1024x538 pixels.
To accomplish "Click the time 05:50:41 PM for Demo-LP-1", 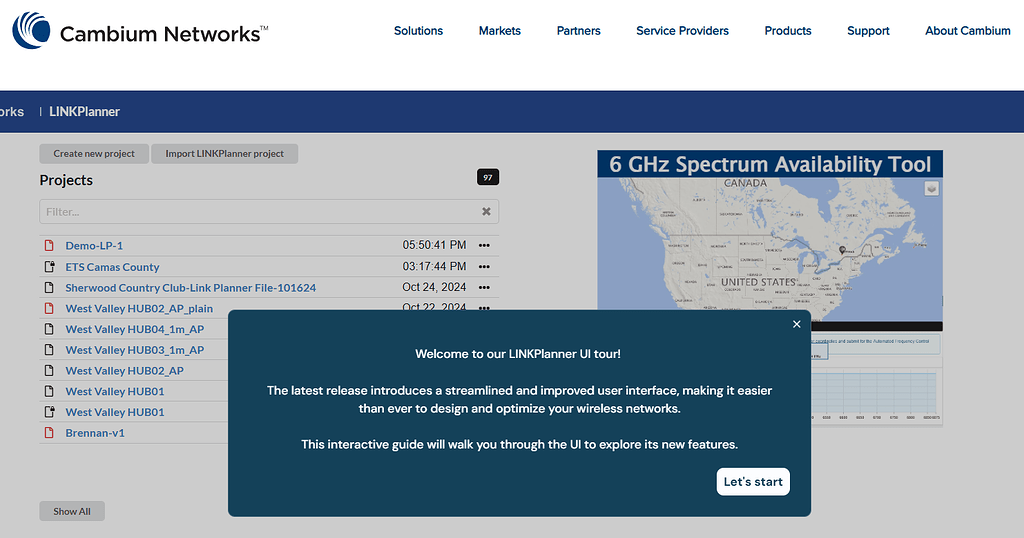I will (434, 245).
